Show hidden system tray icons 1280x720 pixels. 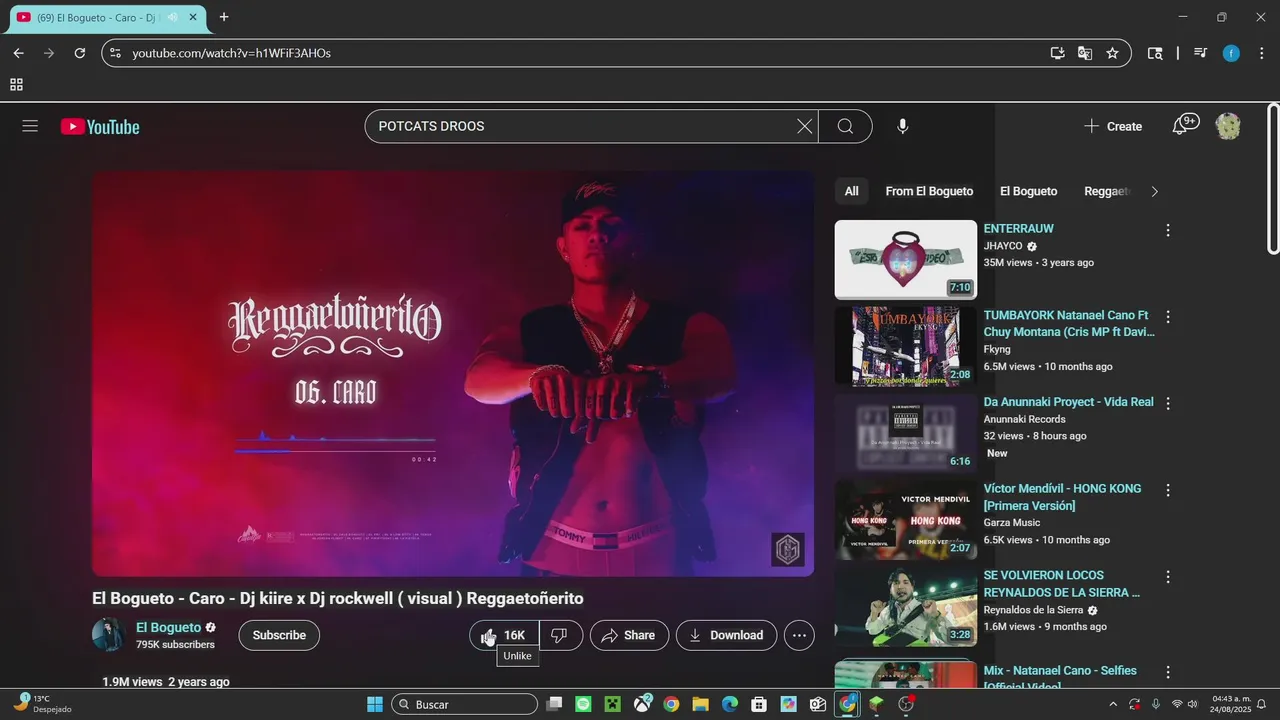[1113, 704]
